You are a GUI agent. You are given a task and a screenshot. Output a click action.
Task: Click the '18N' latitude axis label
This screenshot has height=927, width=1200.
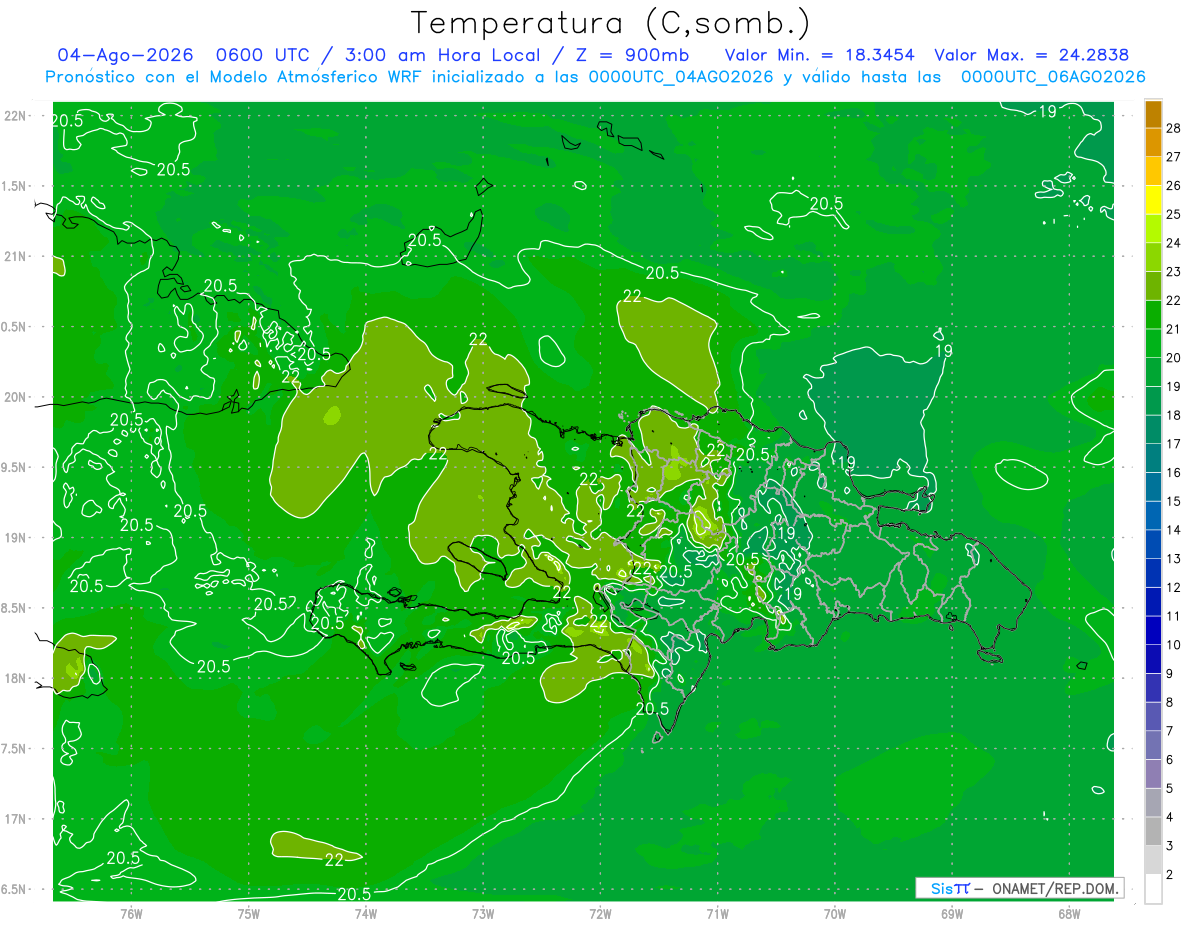pos(17,678)
